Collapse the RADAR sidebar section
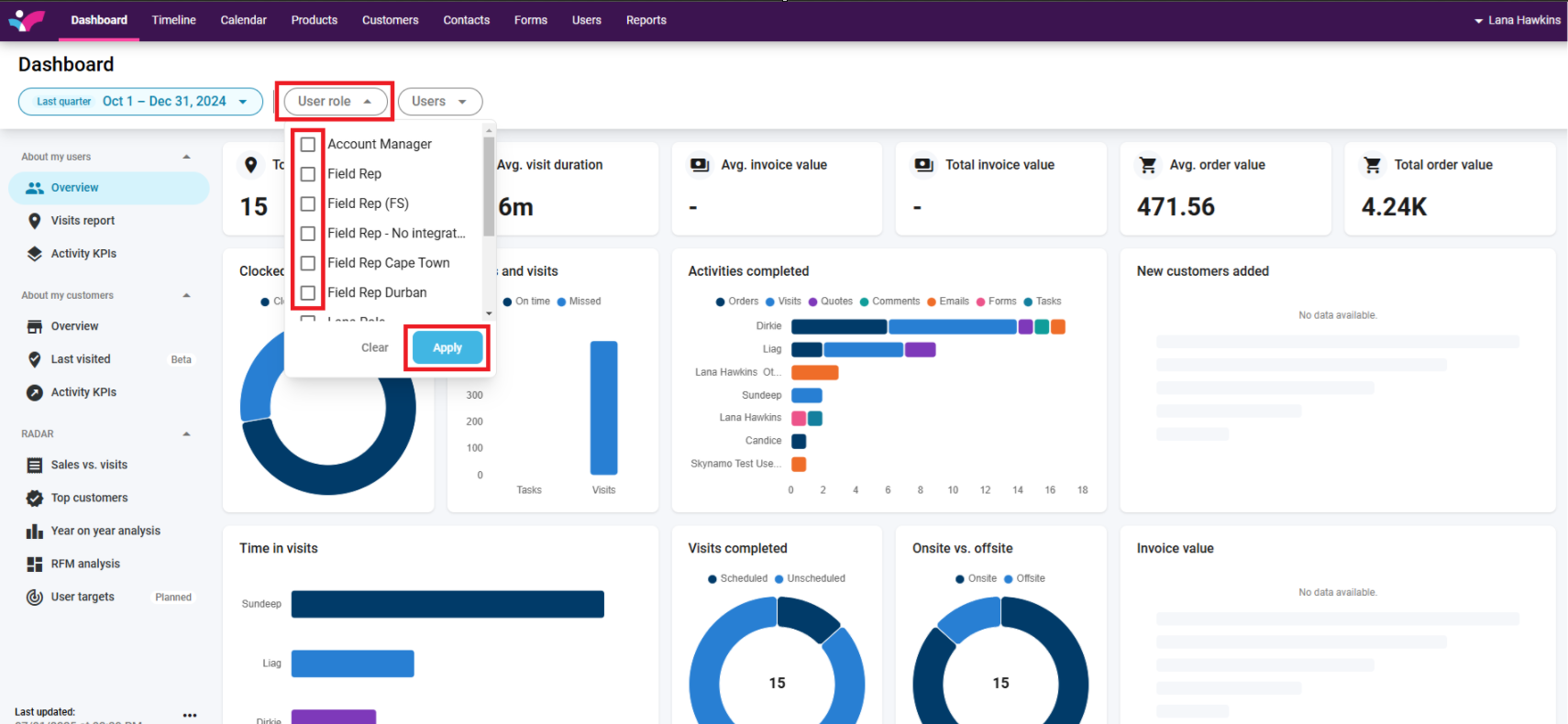 pyautogui.click(x=186, y=434)
